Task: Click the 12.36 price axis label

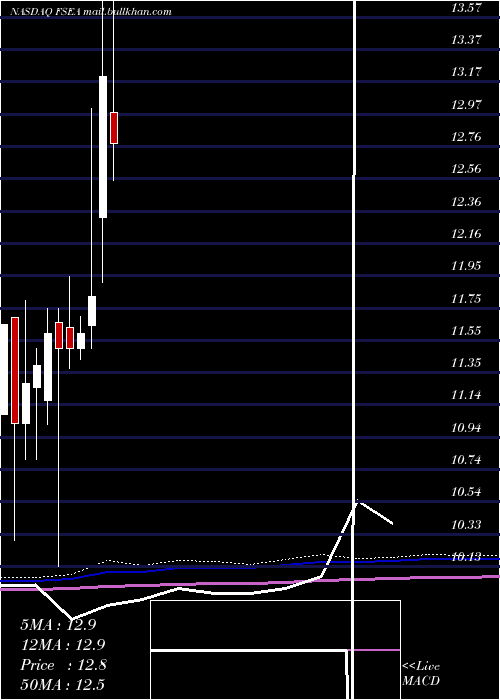Action: click(466, 201)
